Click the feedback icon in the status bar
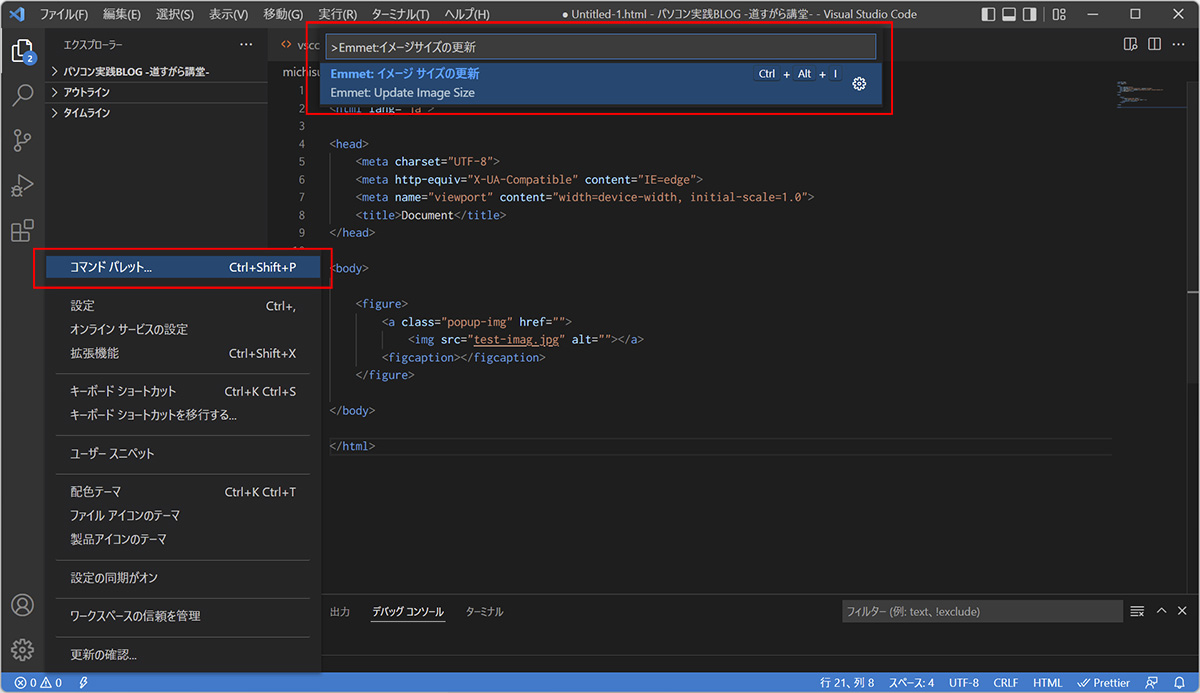This screenshot has height=693, width=1200. point(1154,683)
